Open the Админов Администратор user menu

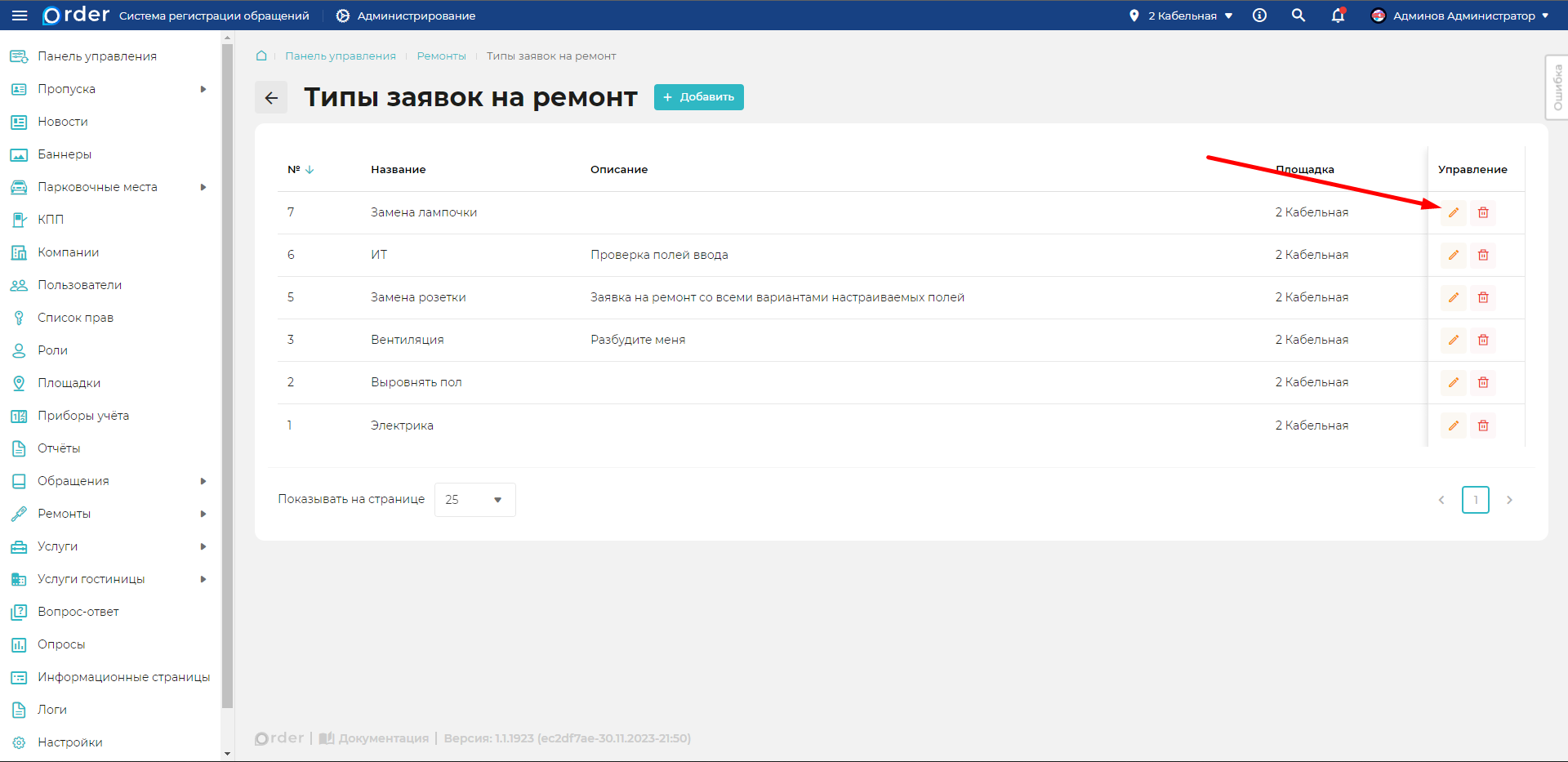point(1460,16)
